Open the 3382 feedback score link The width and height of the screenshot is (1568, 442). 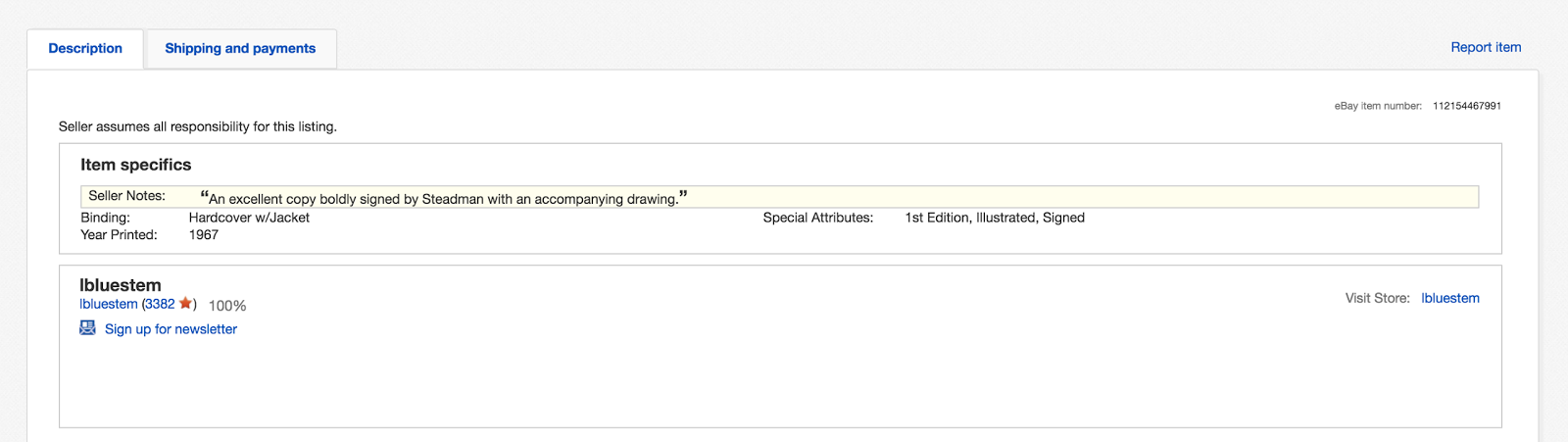coord(160,305)
